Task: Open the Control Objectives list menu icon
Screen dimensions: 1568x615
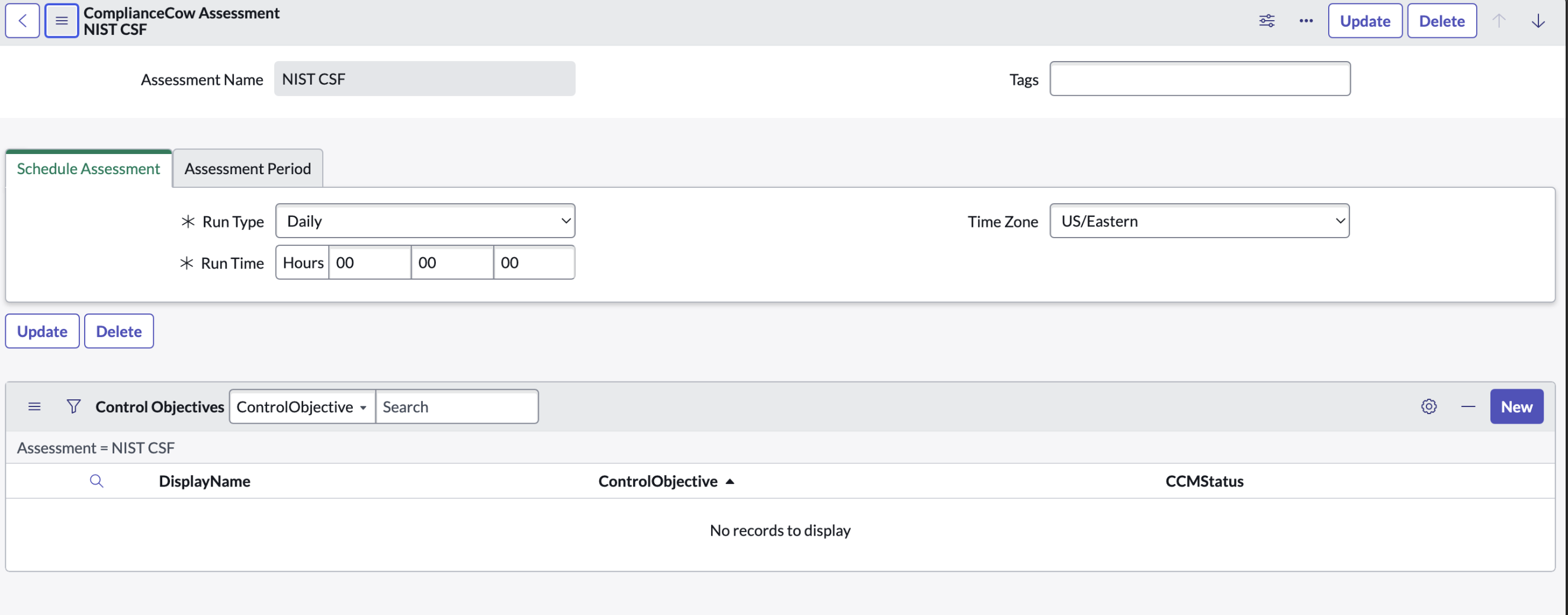Action: (x=35, y=406)
